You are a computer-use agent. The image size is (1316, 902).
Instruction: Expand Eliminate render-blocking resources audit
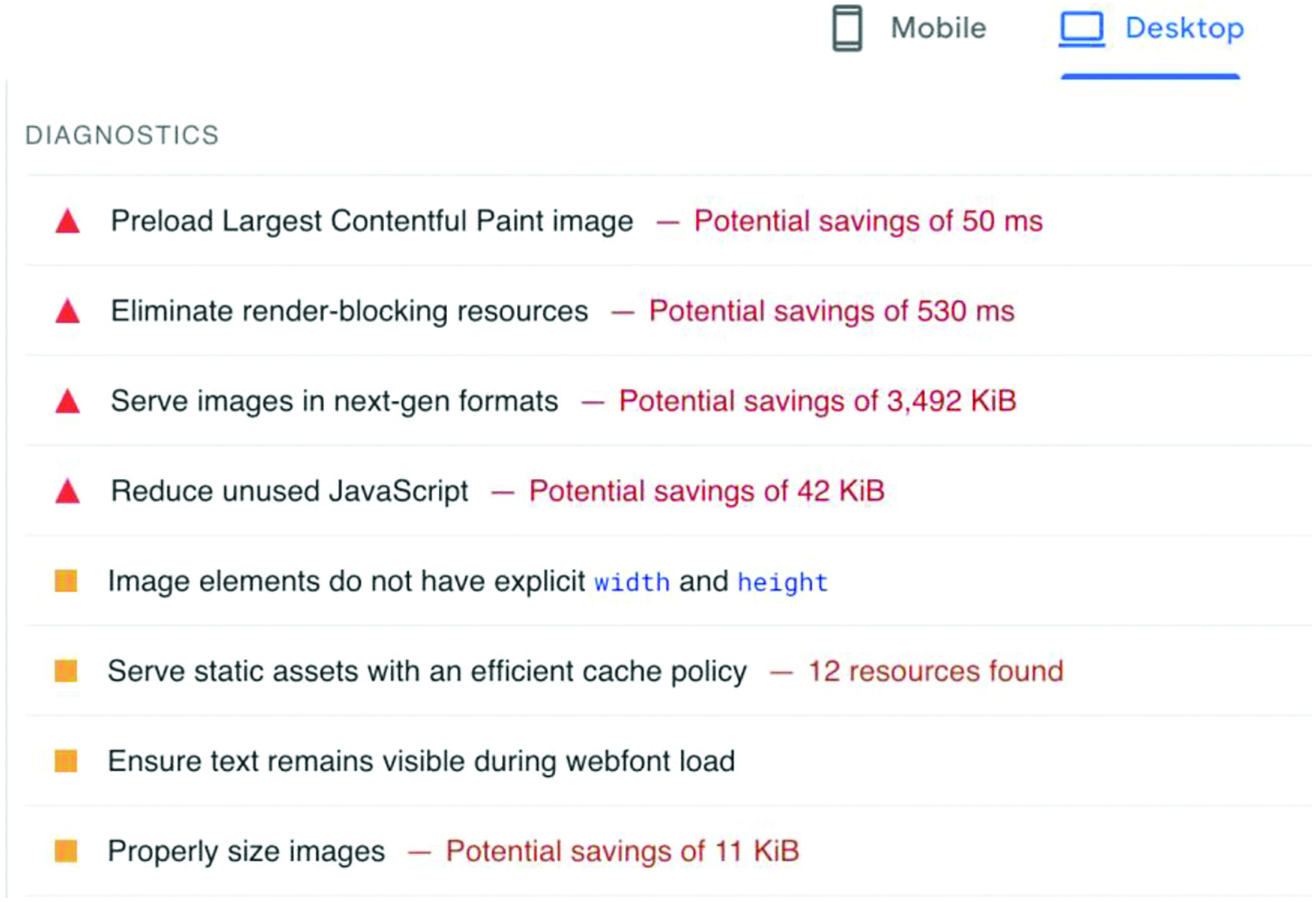click(349, 312)
